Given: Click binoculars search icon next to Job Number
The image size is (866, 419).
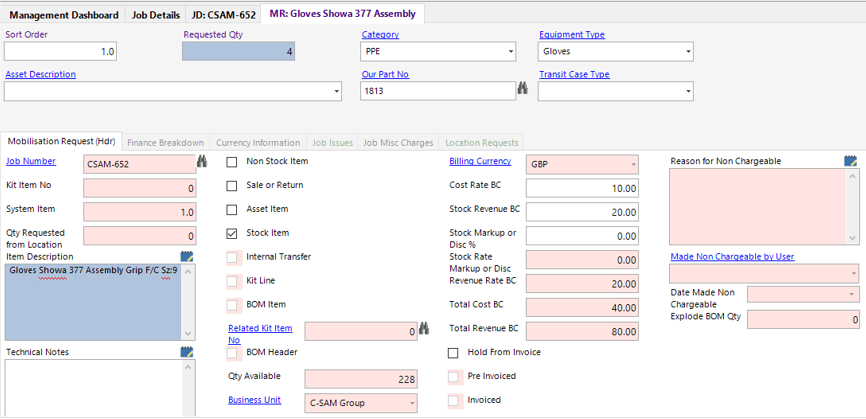Looking at the screenshot, I should point(203,162).
